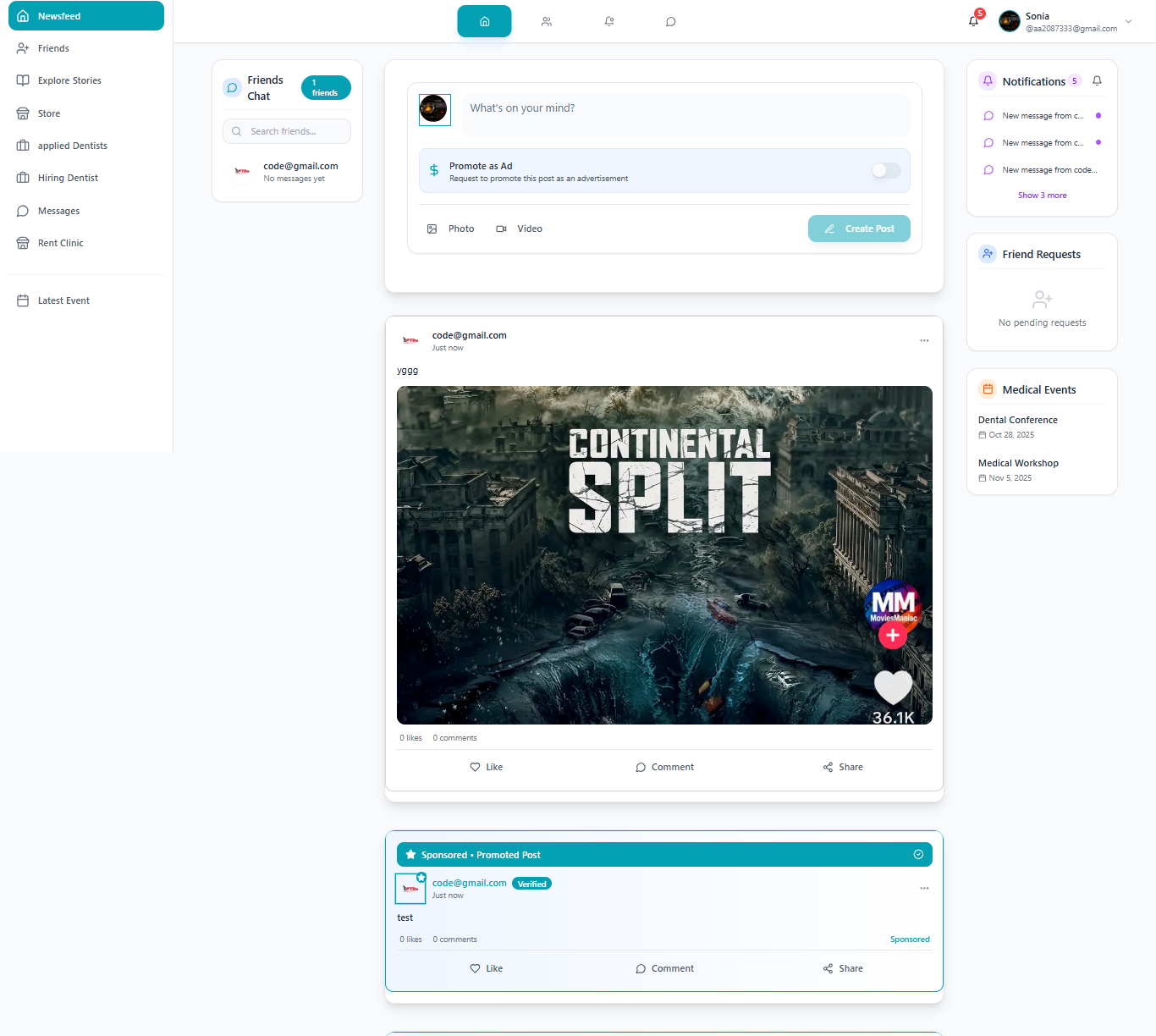Go to Hiring Dentist in sidebar
The image size is (1156, 1036).
[x=68, y=178]
